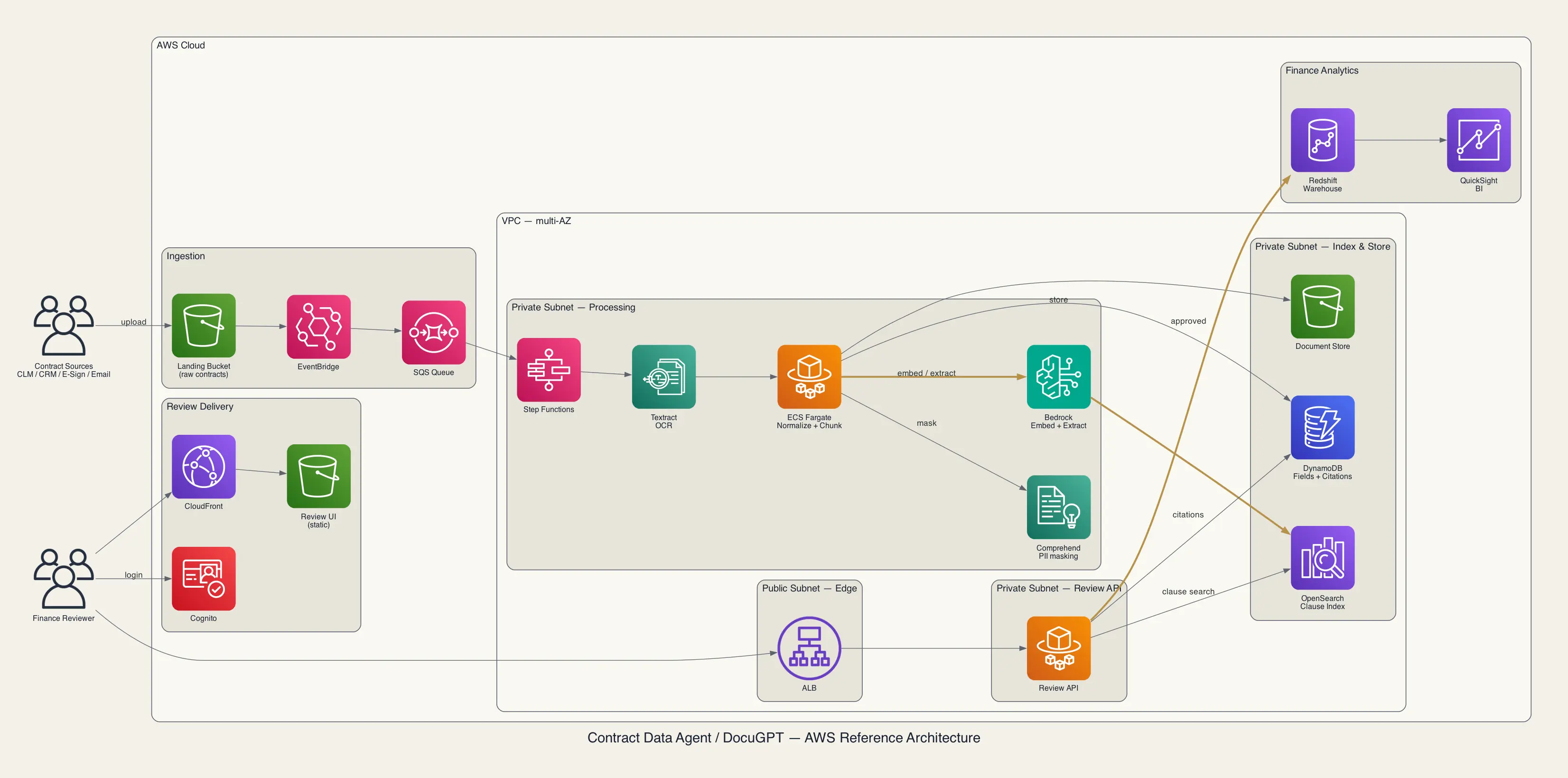
Task: Select the Review UI (static) caption
Action: click(318, 521)
